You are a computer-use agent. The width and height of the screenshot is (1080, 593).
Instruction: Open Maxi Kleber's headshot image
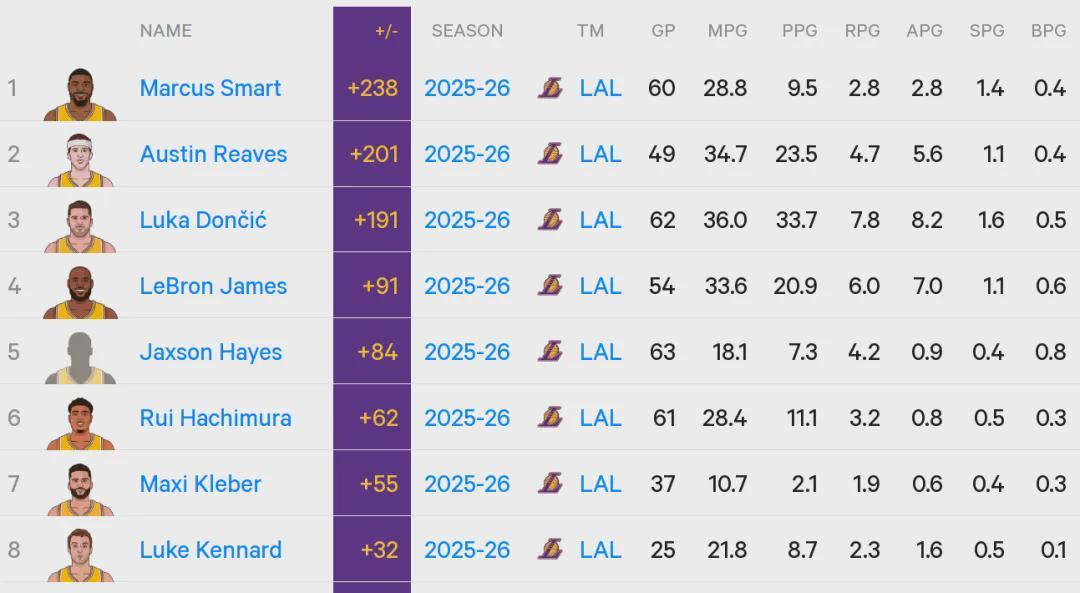pos(80,488)
